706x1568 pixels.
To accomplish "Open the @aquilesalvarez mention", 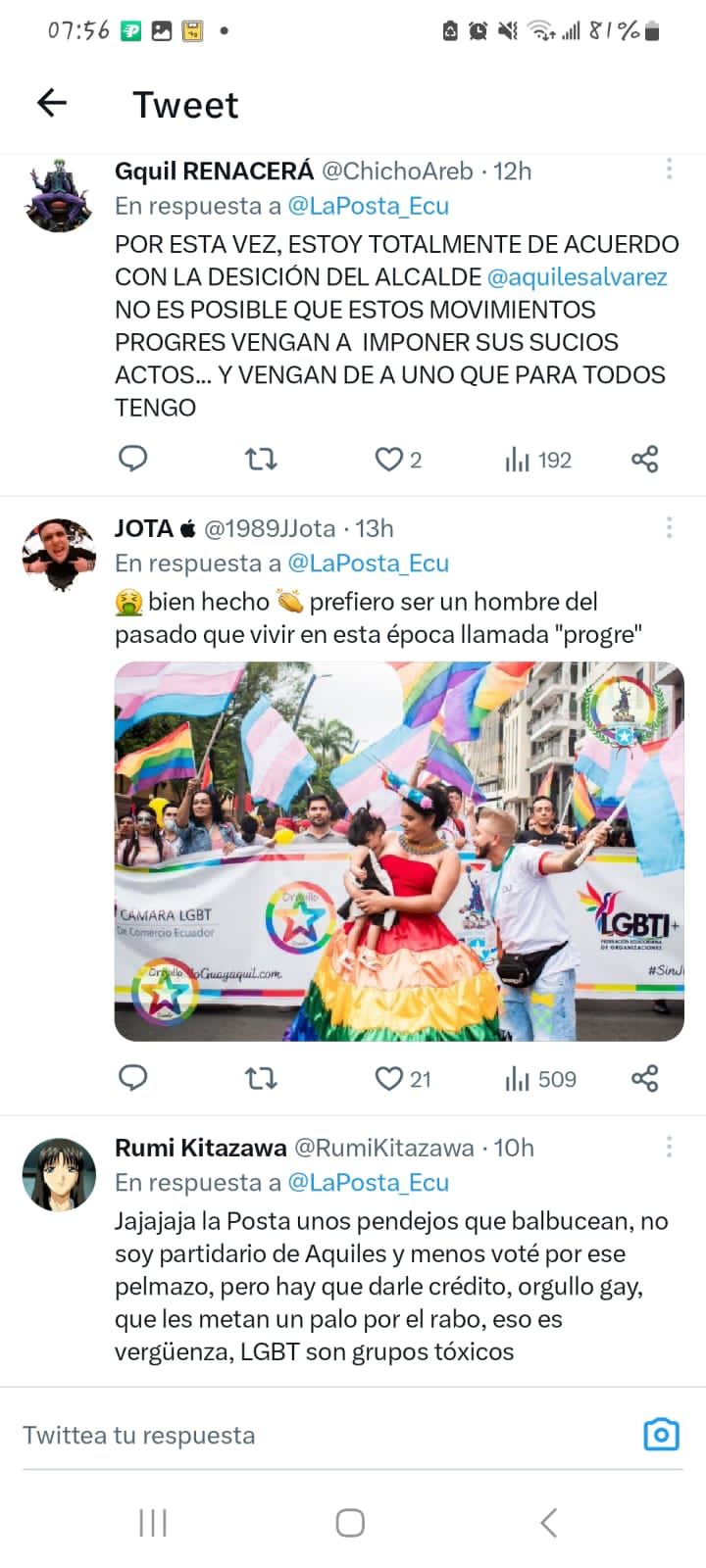I will point(577,277).
